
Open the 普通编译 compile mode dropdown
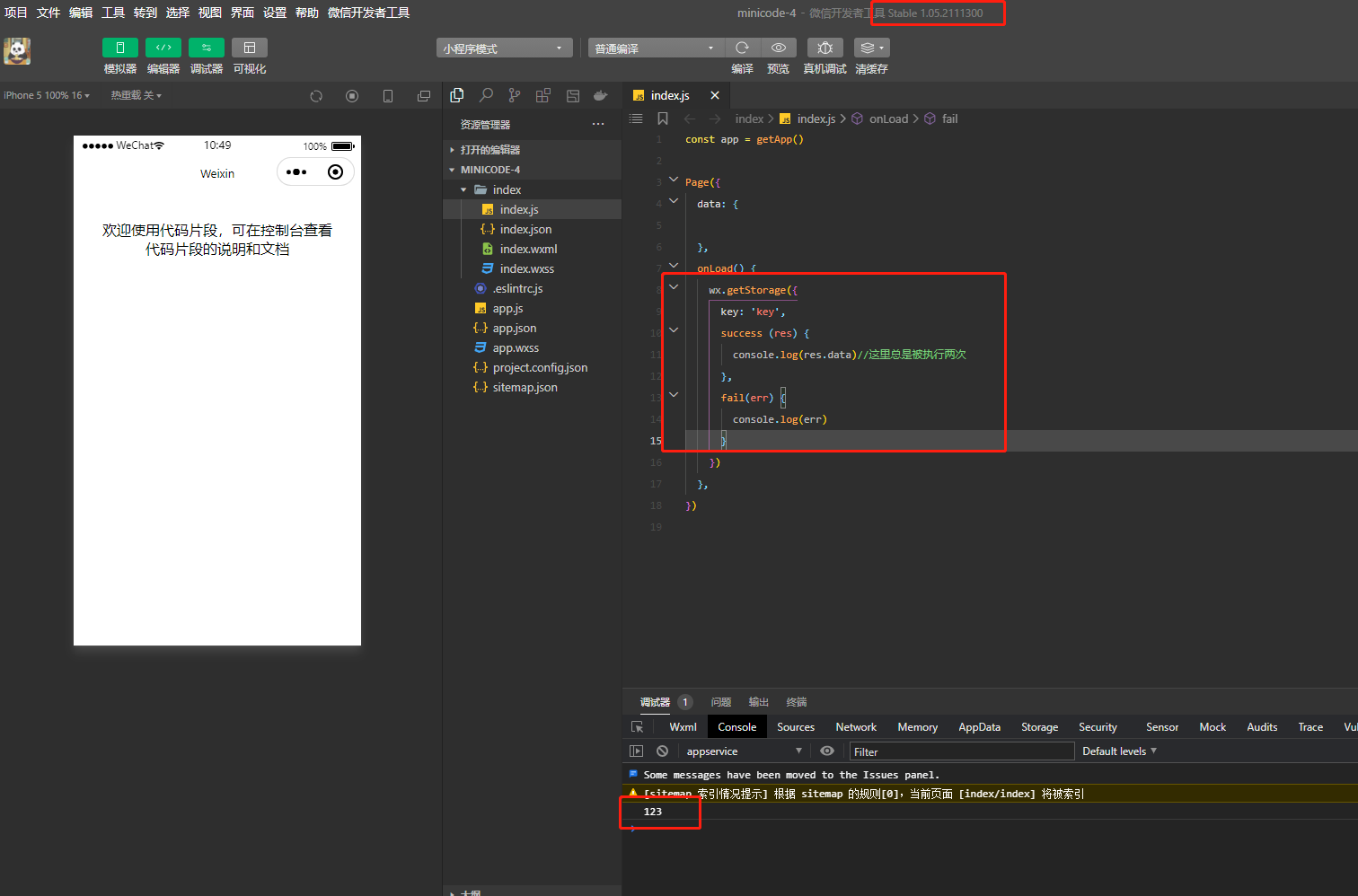pos(656,48)
